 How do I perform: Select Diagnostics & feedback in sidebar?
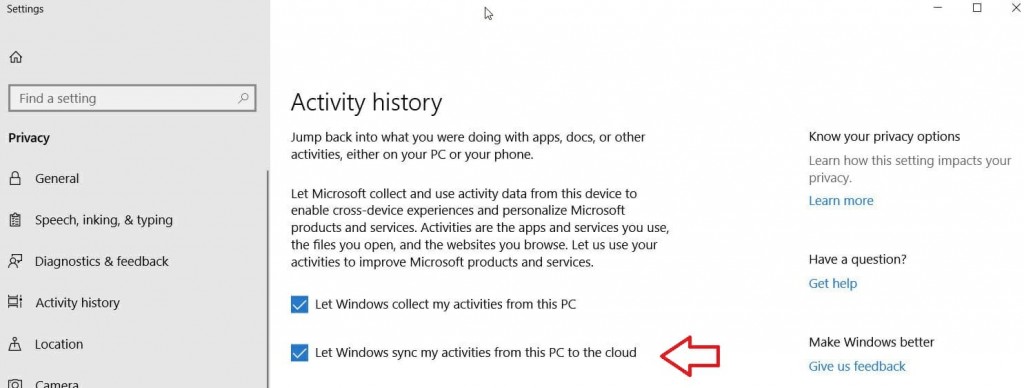102,261
